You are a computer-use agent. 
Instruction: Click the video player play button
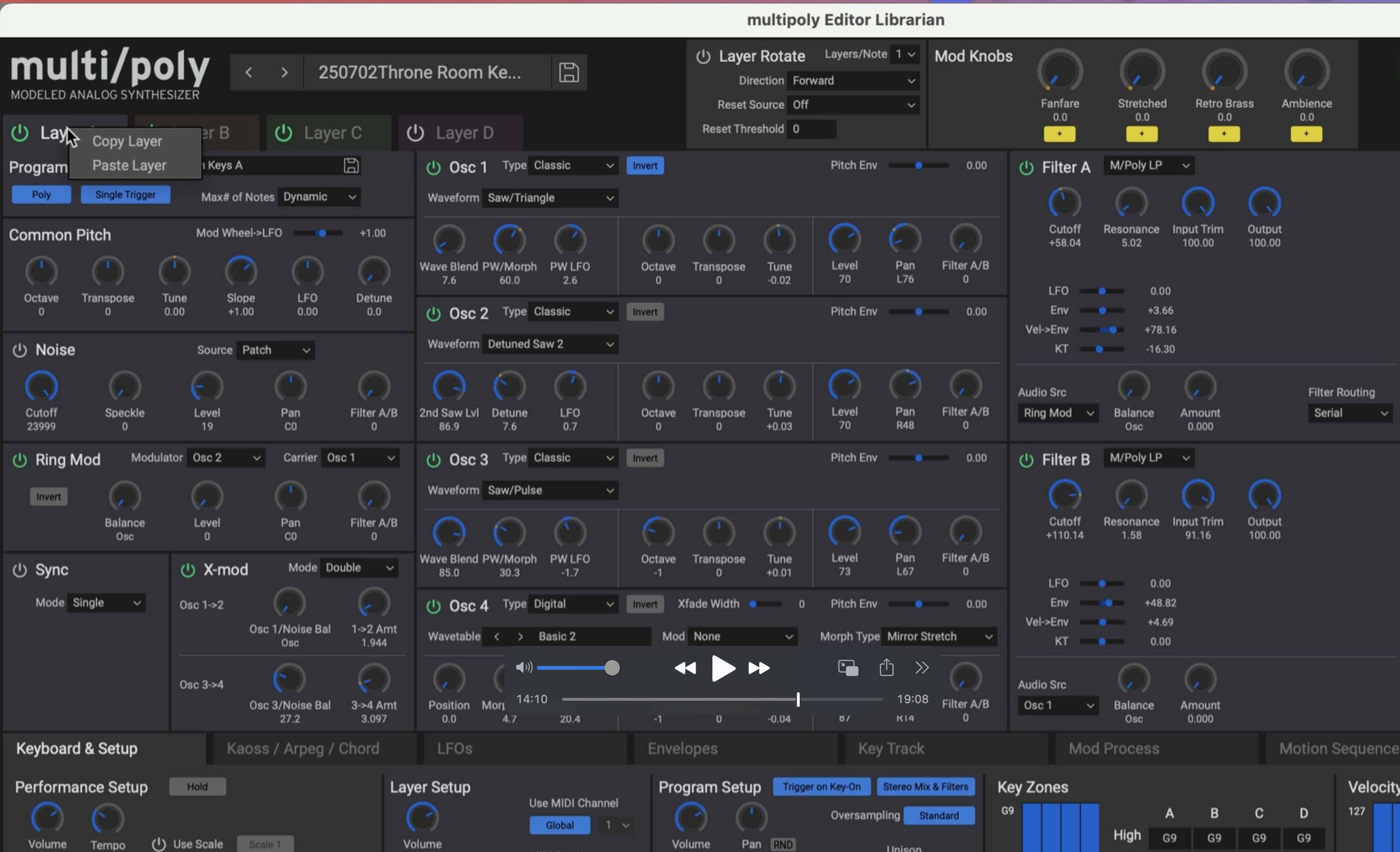click(x=723, y=668)
